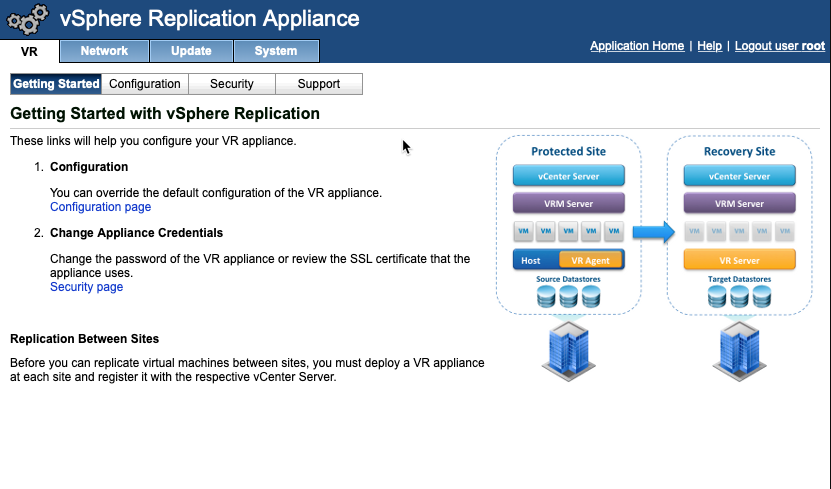Click the Source Datastores label
831x489 pixels.
[x=568, y=279]
